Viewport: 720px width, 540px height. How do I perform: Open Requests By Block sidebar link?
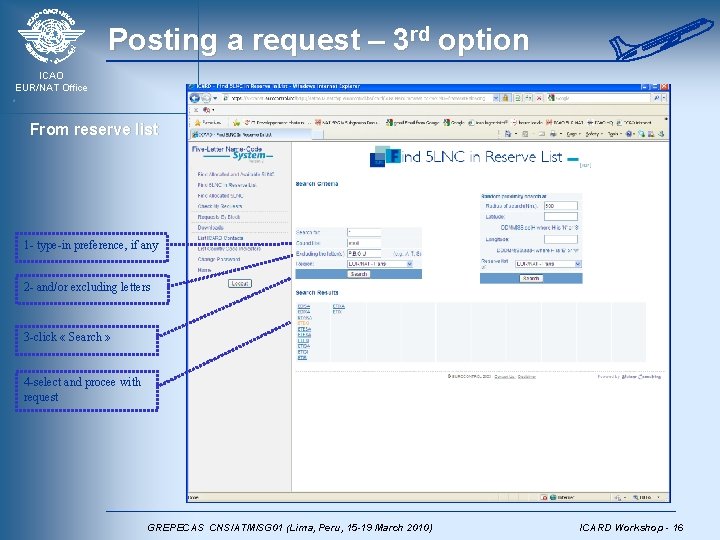coord(219,217)
